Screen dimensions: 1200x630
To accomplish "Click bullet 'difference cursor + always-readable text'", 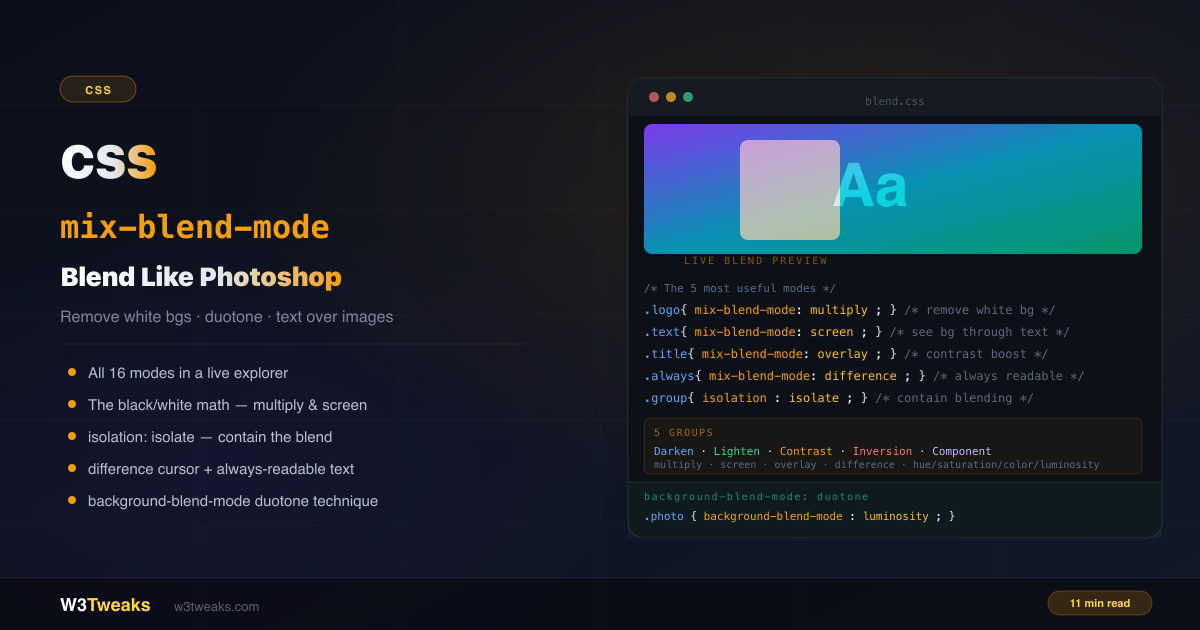I will pos(221,469).
